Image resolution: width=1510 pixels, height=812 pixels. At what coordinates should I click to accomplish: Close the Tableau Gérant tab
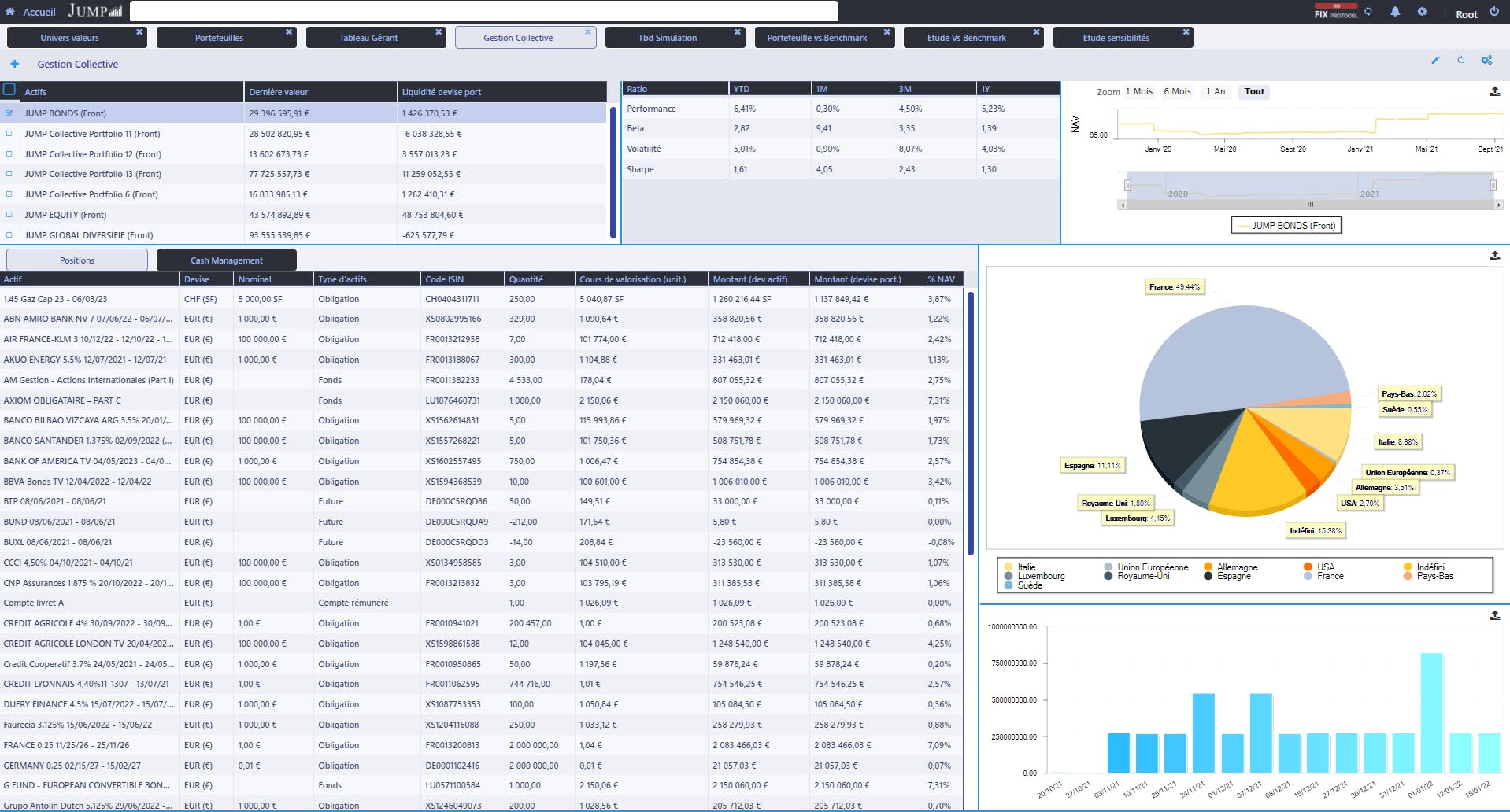(439, 32)
